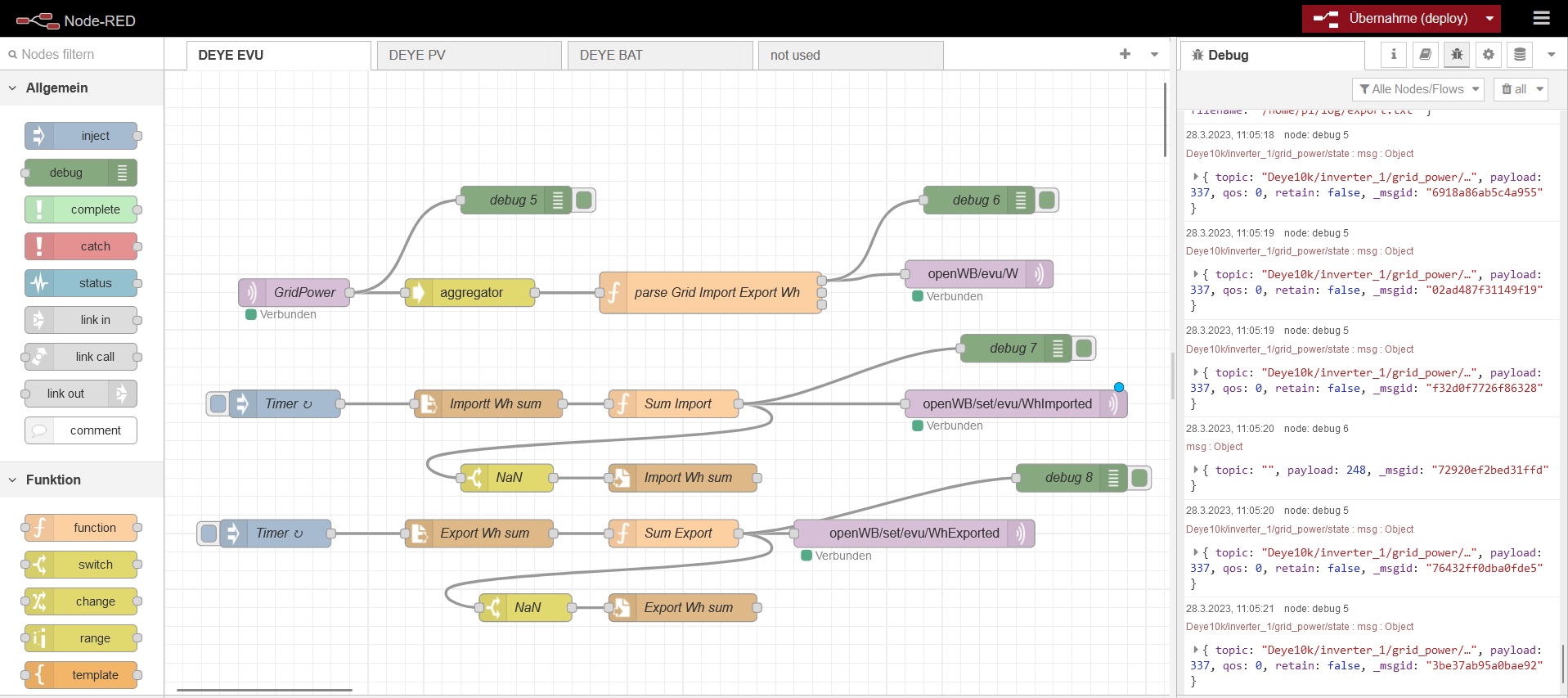
Task: Disable the debug 8 node output
Action: [x=1139, y=478]
